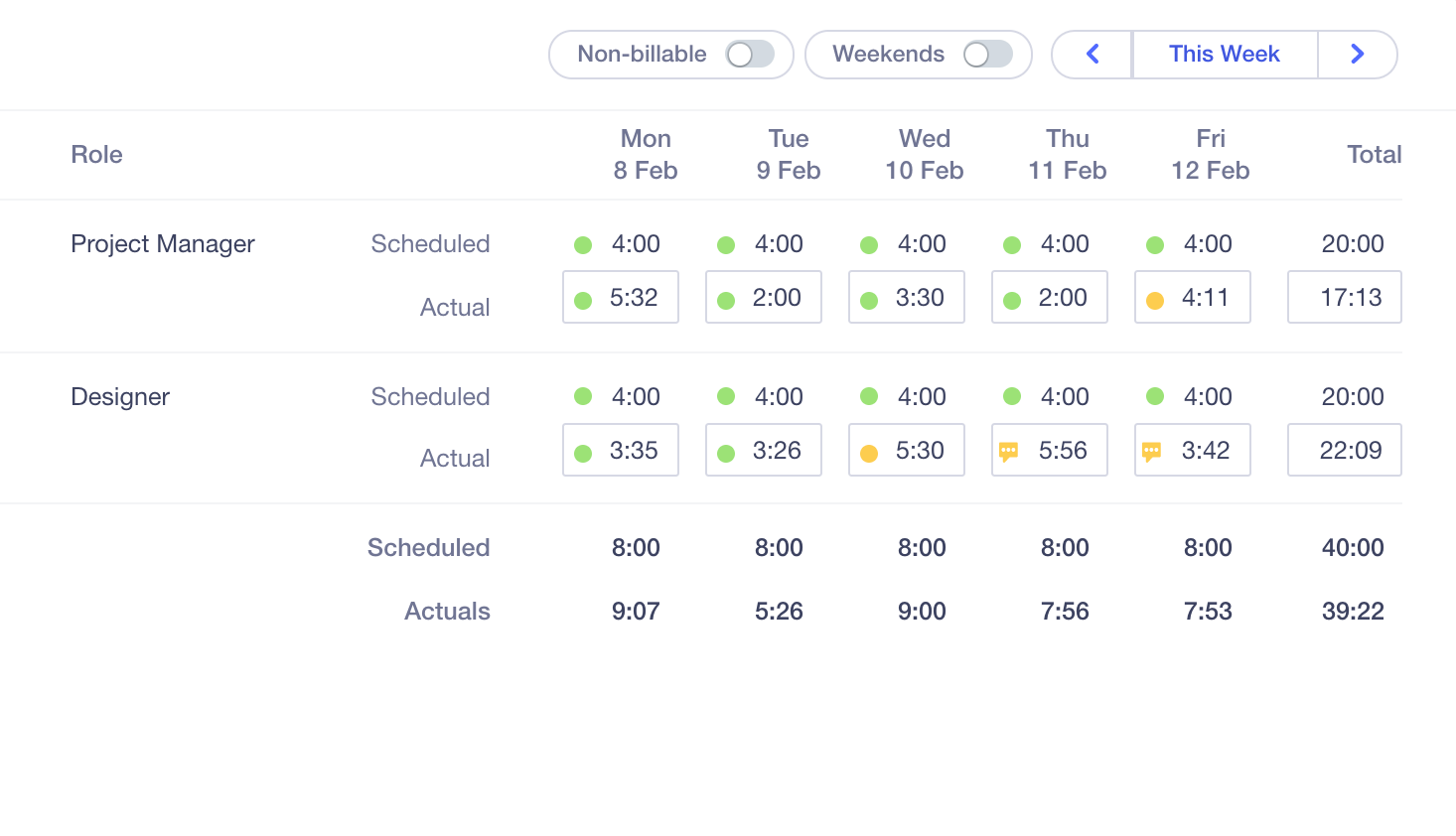
Task: Click green dot on Designer Tuesday actual
Action: coord(726,453)
